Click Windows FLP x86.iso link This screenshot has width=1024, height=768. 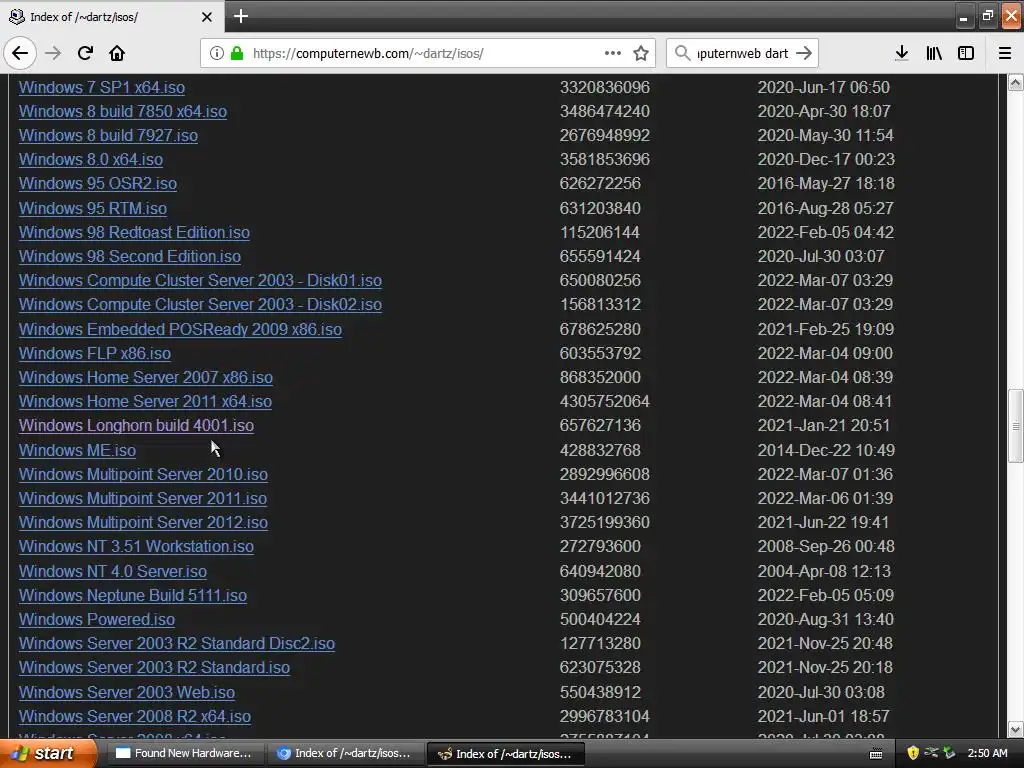click(x=95, y=353)
